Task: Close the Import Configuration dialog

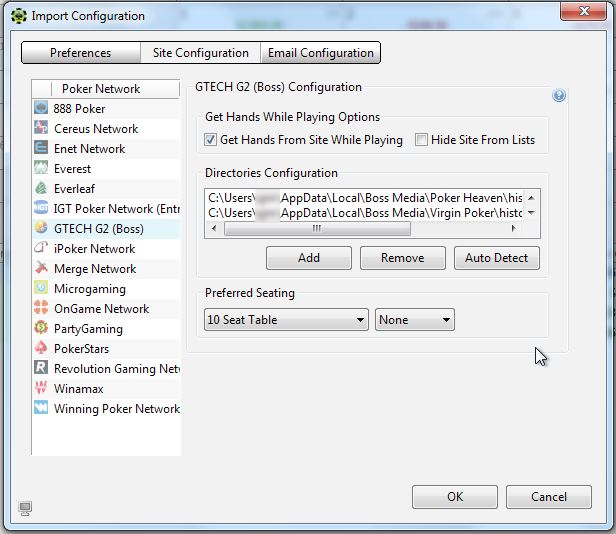Action: click(x=583, y=11)
